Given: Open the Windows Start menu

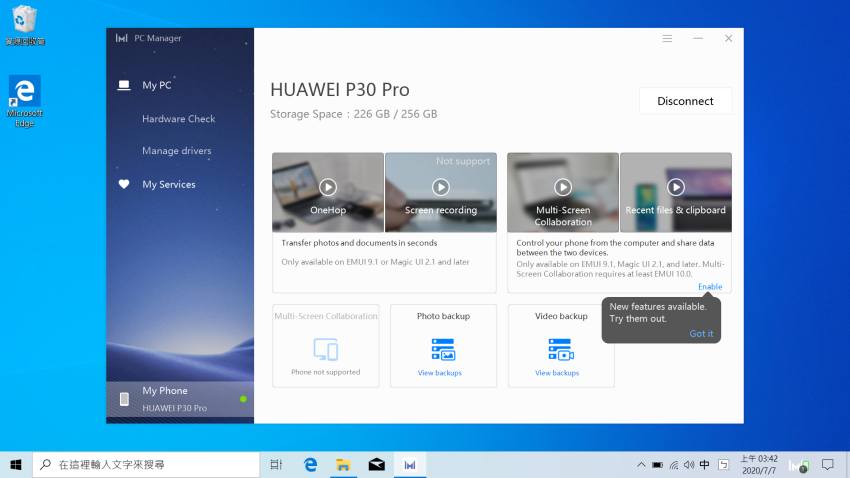Looking at the screenshot, I should pyautogui.click(x=16, y=464).
